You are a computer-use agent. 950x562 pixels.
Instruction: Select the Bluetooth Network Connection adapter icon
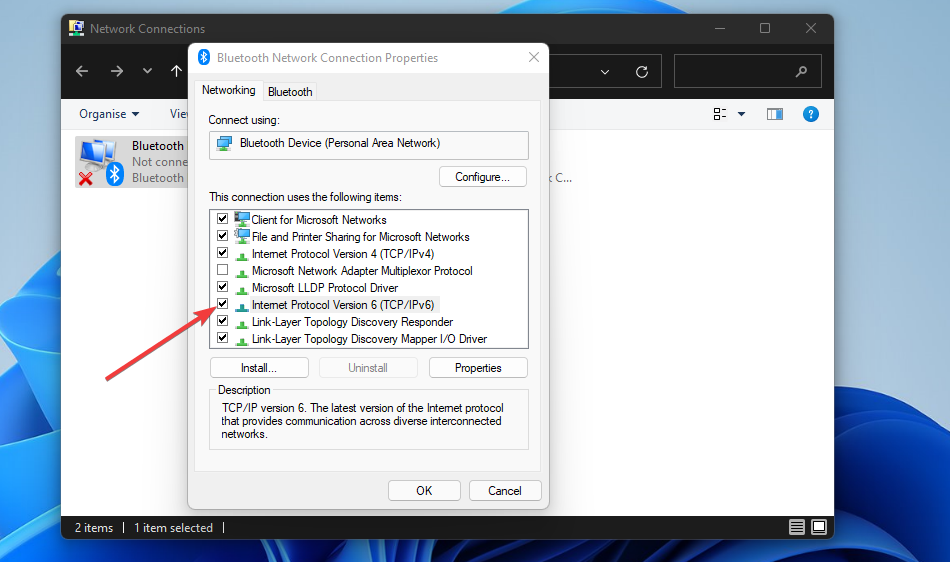point(101,162)
